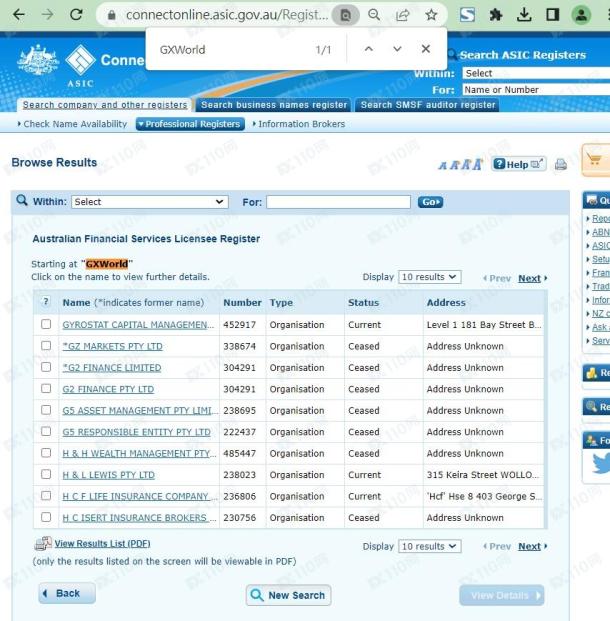Click the bottom Next link
The image size is (610, 621).
click(x=529, y=546)
